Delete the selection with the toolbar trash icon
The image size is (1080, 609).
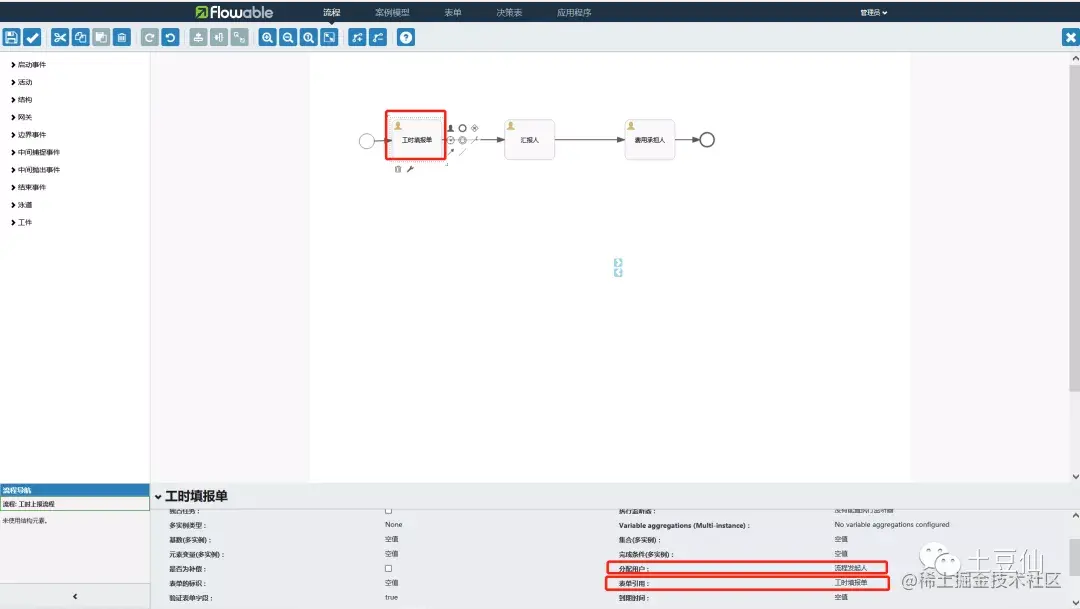(122, 37)
